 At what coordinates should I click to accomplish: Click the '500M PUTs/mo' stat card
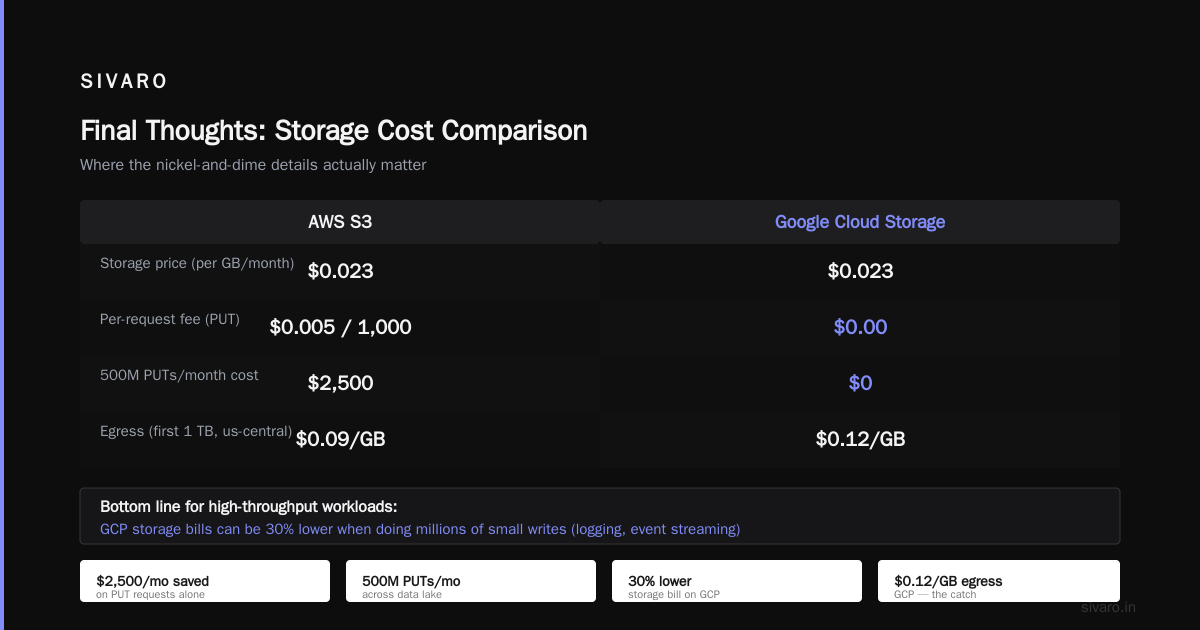coord(471,581)
